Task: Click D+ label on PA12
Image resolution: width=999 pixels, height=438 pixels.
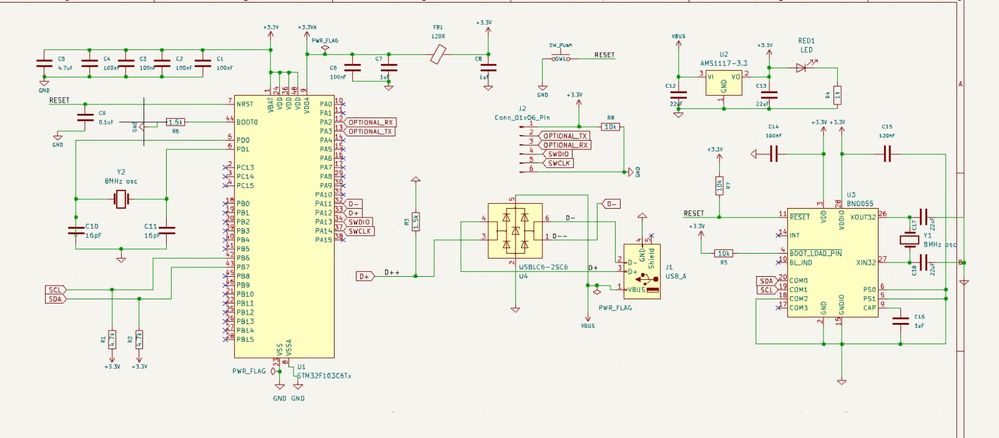Action: click(355, 212)
